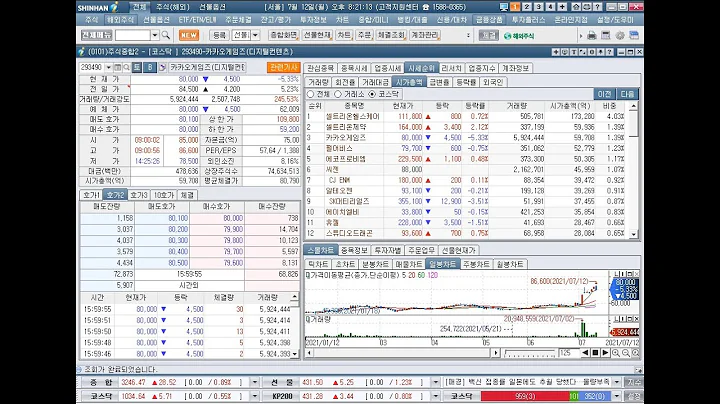Zoom out chart with minus magnifier
Screen dimensions: 720x404
pyautogui.click(x=625, y=353)
